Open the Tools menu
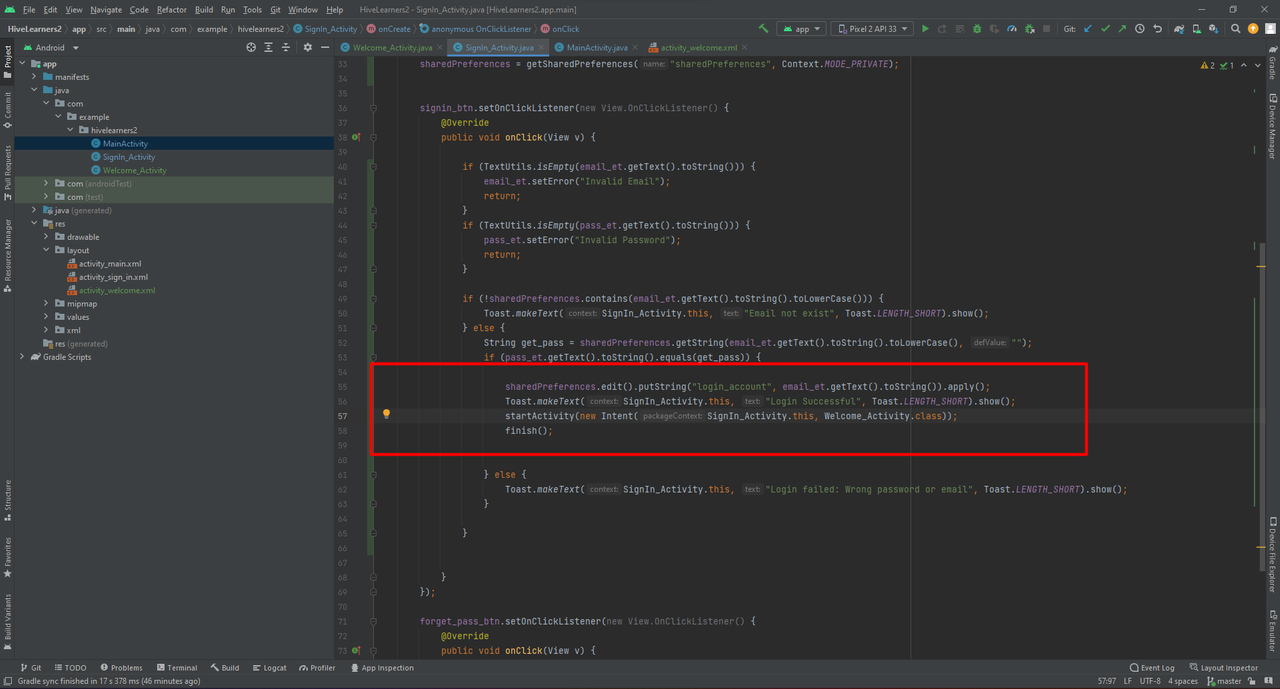This screenshot has width=1280, height=689. point(252,10)
